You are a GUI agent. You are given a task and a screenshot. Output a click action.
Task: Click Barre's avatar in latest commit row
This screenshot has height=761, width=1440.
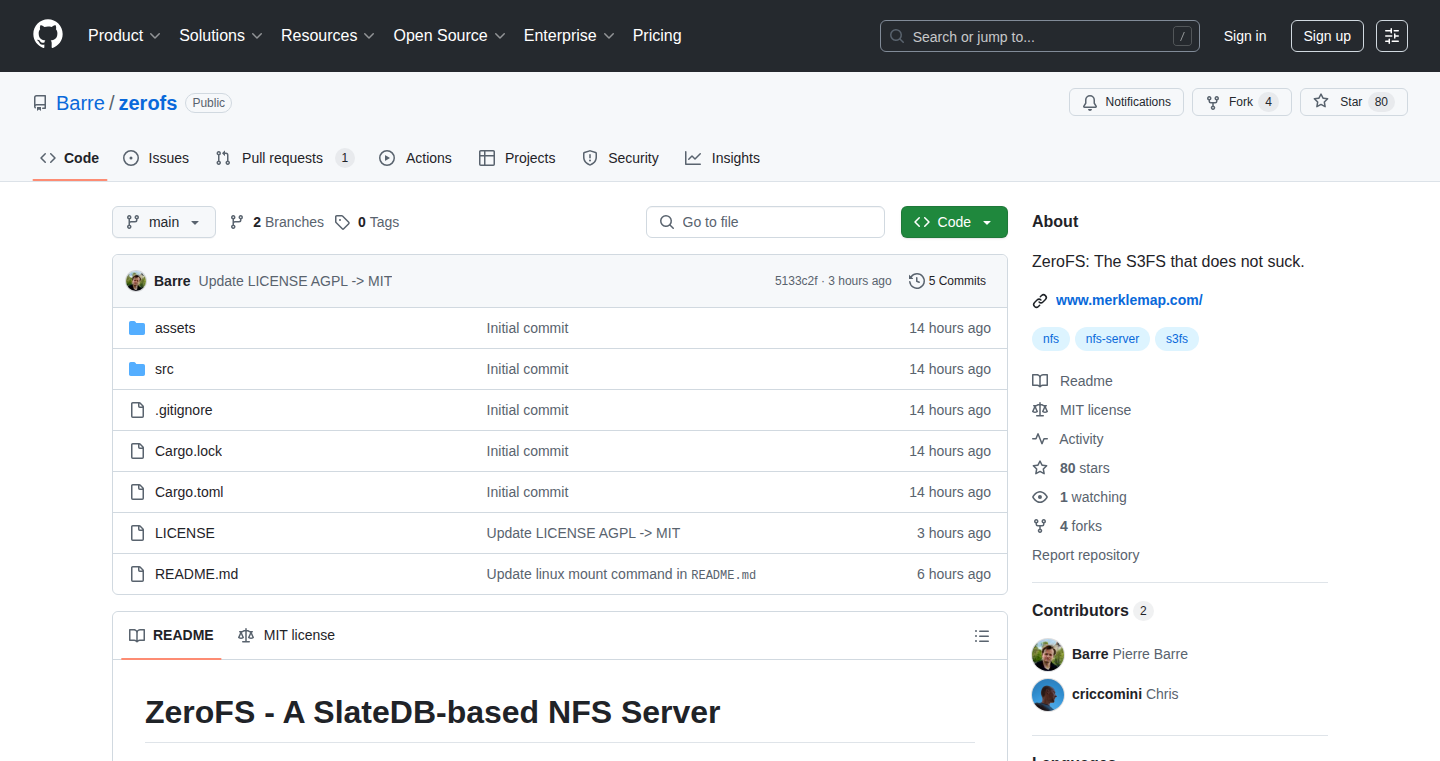136,281
